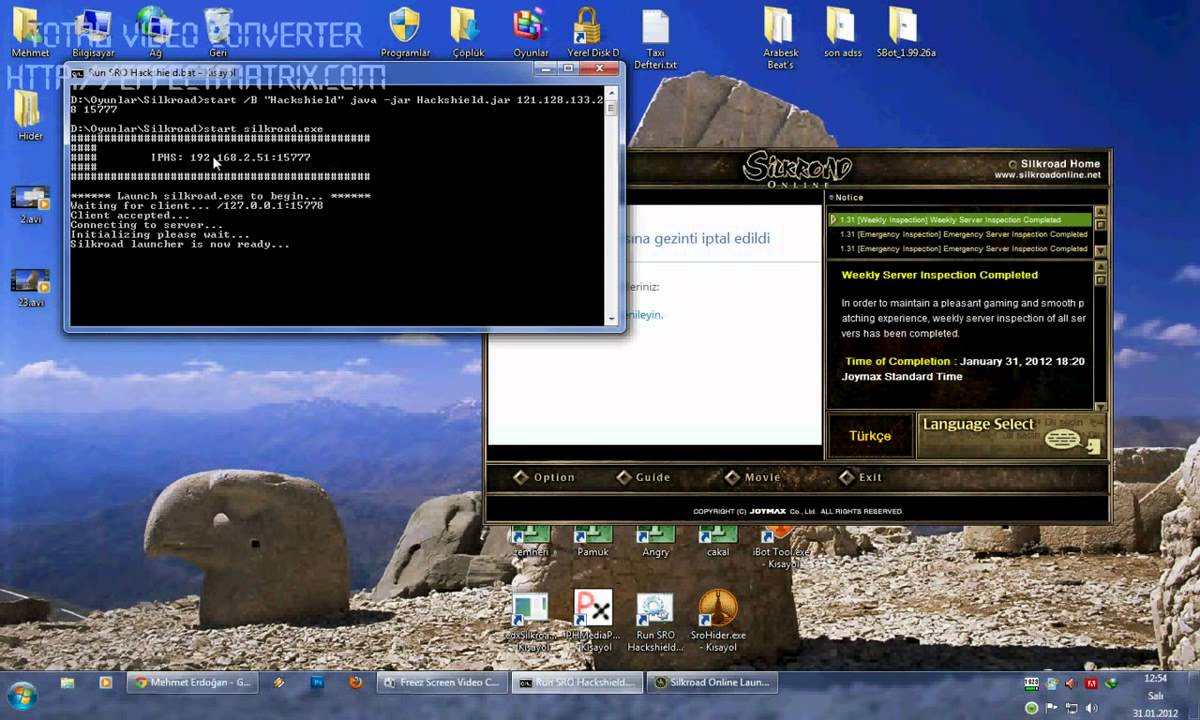Open the son adss folder
1200x720 pixels.
(x=841, y=30)
